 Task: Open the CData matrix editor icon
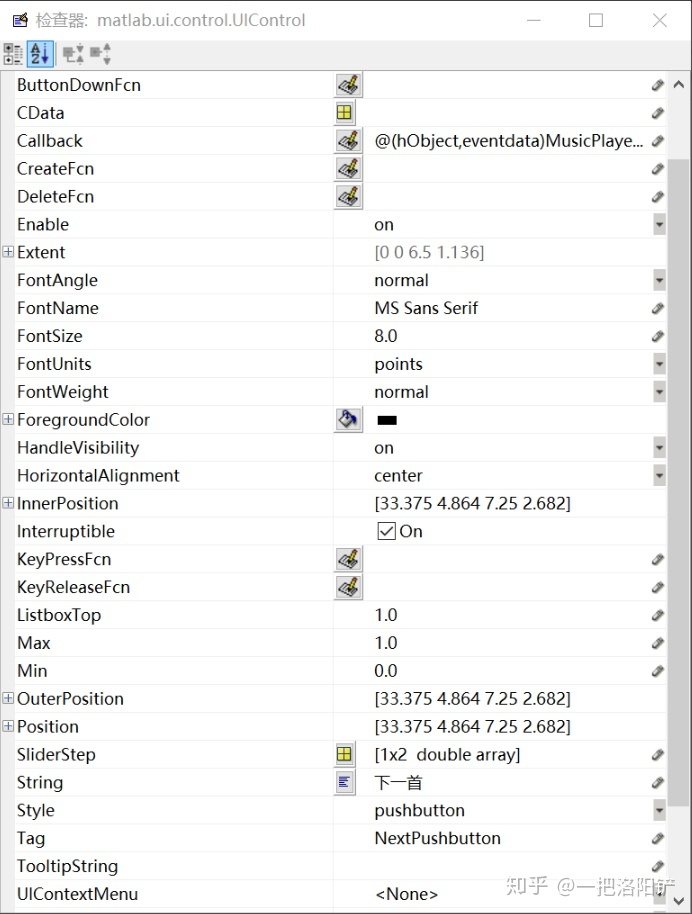click(344, 113)
